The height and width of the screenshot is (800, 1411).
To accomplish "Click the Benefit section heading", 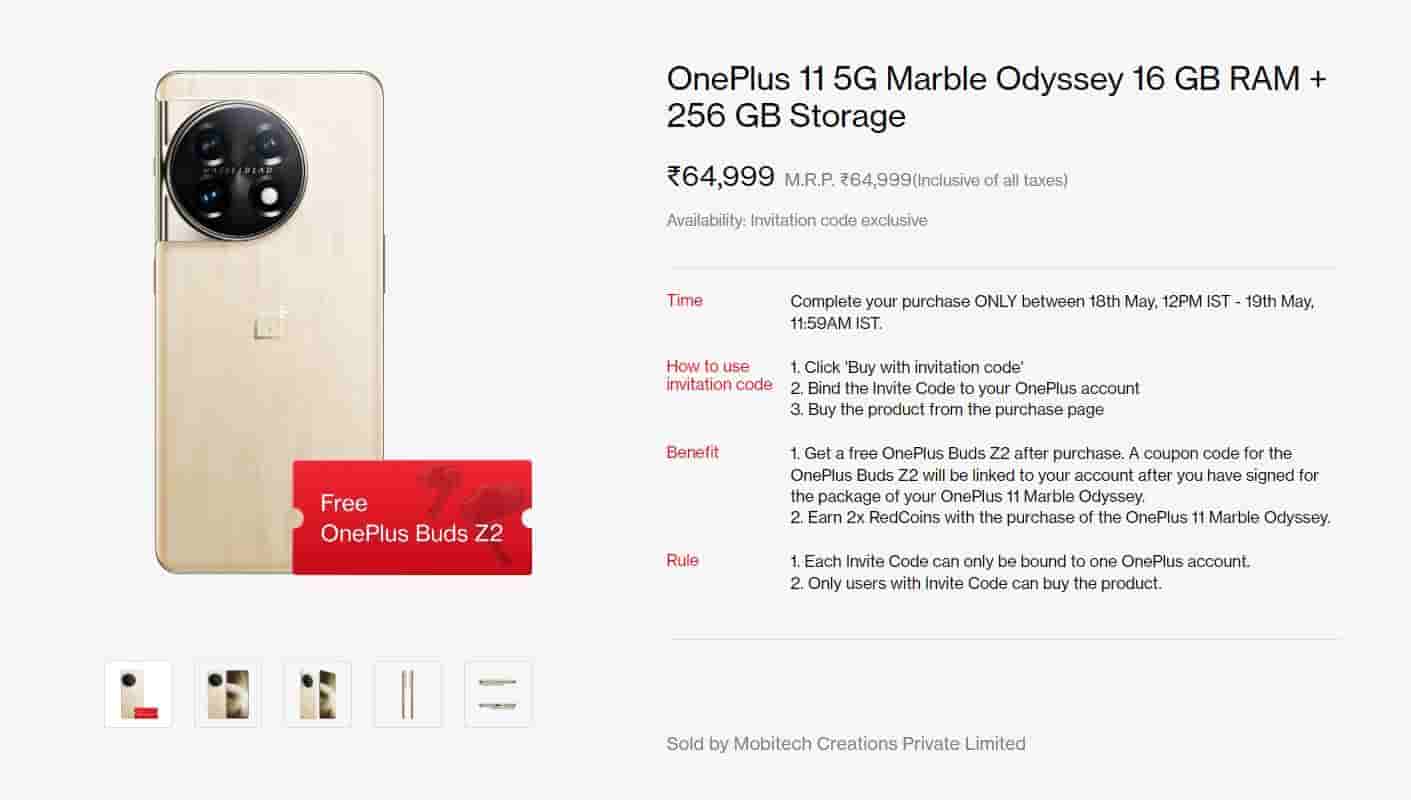I will tap(693, 452).
